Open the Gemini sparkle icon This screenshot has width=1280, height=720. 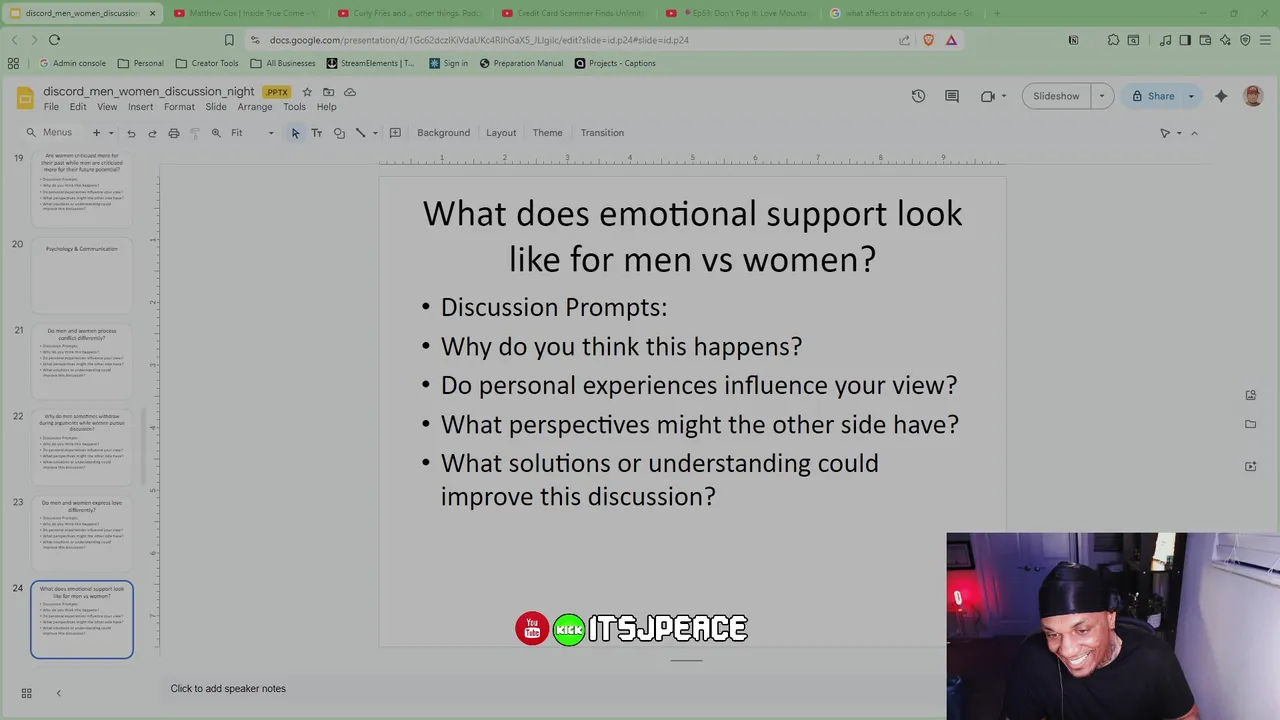pos(1221,96)
